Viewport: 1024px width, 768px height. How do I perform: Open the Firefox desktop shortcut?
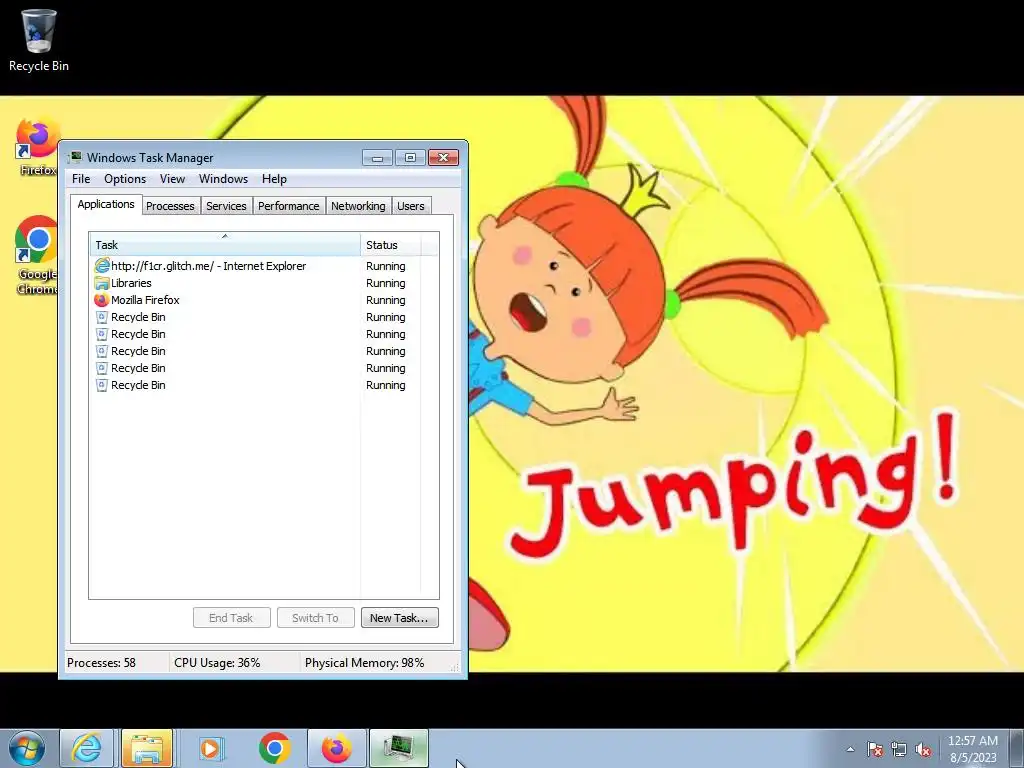(x=37, y=146)
